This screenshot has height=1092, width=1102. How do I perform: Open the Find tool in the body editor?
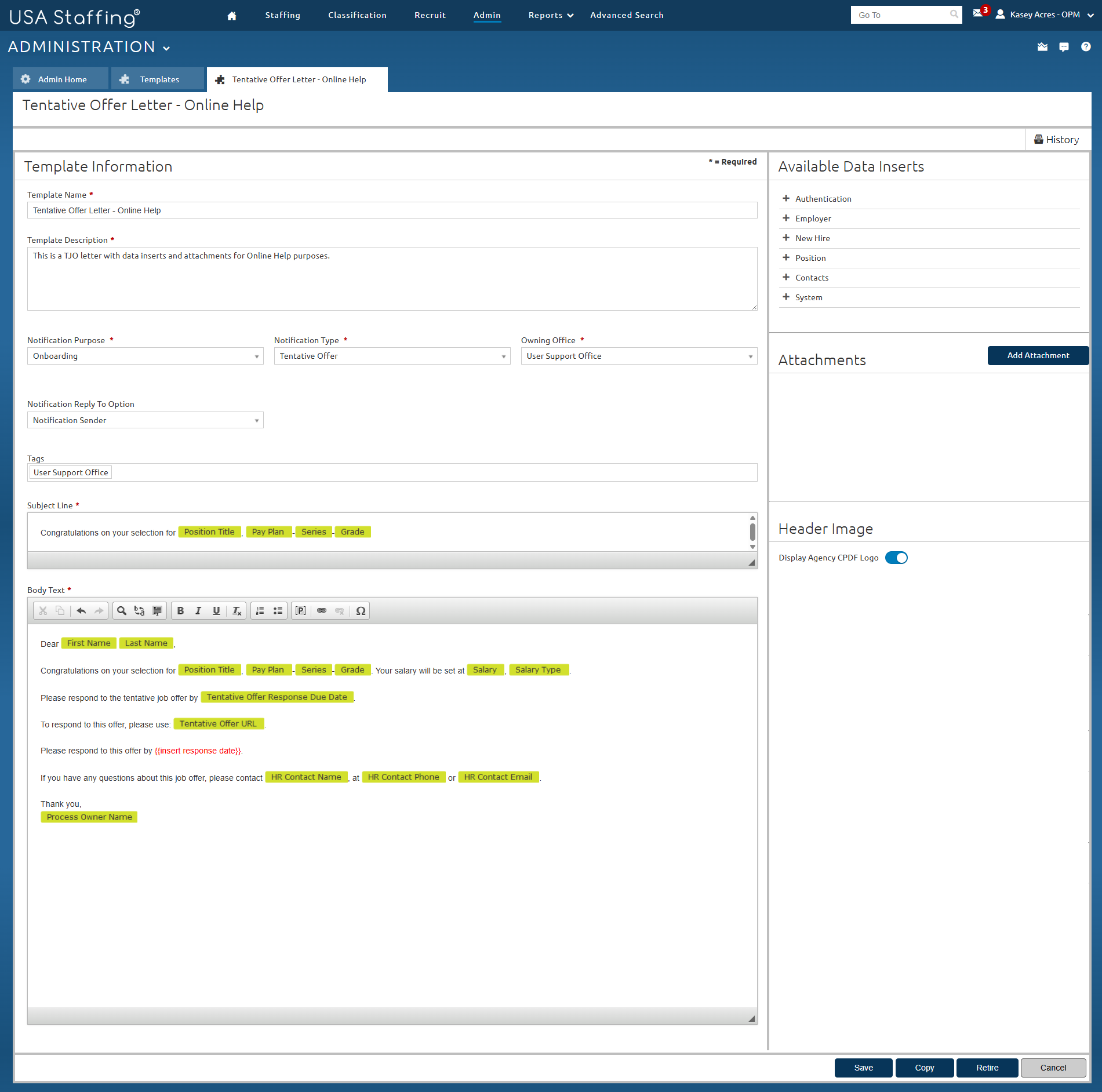pos(121,610)
